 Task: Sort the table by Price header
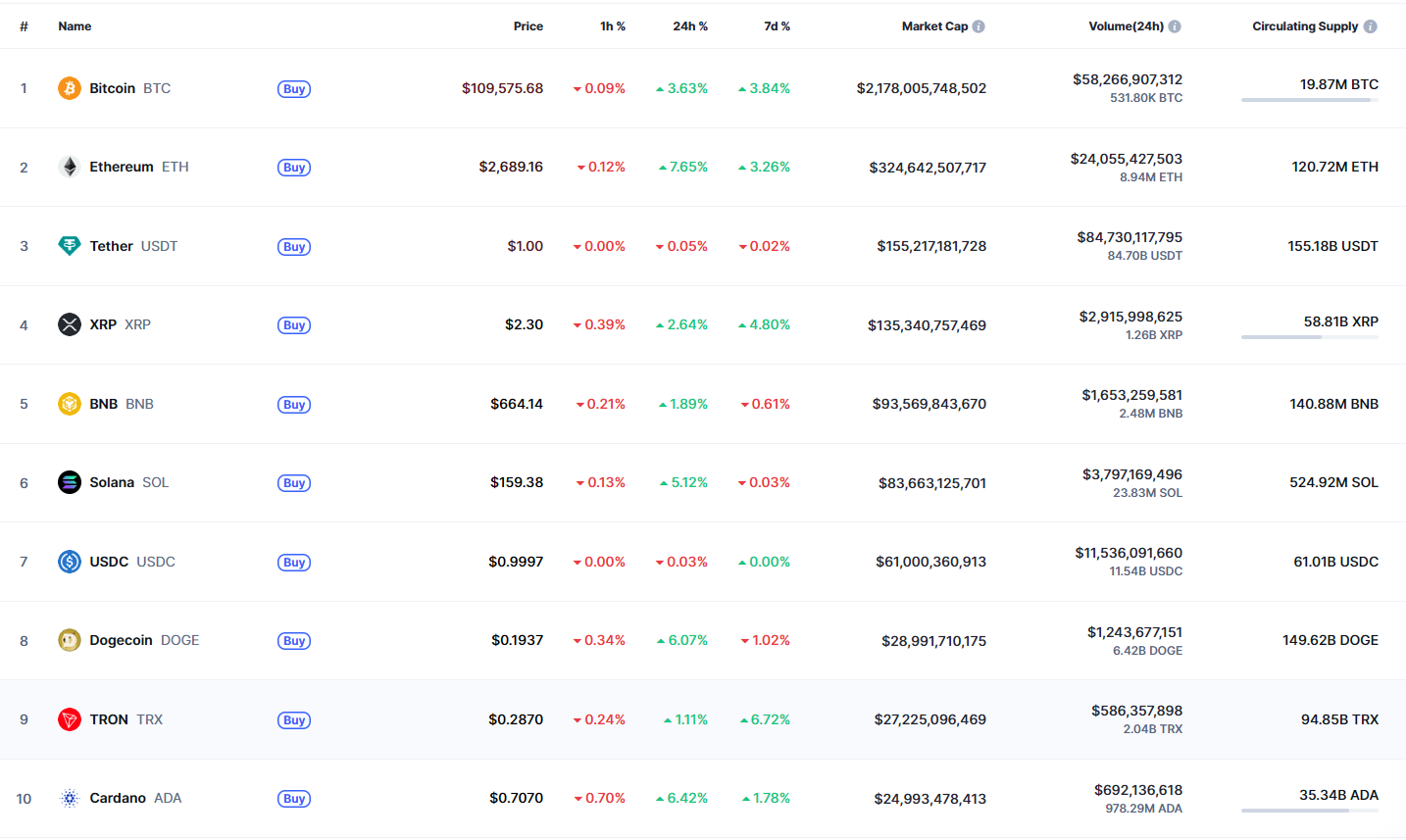[x=528, y=26]
